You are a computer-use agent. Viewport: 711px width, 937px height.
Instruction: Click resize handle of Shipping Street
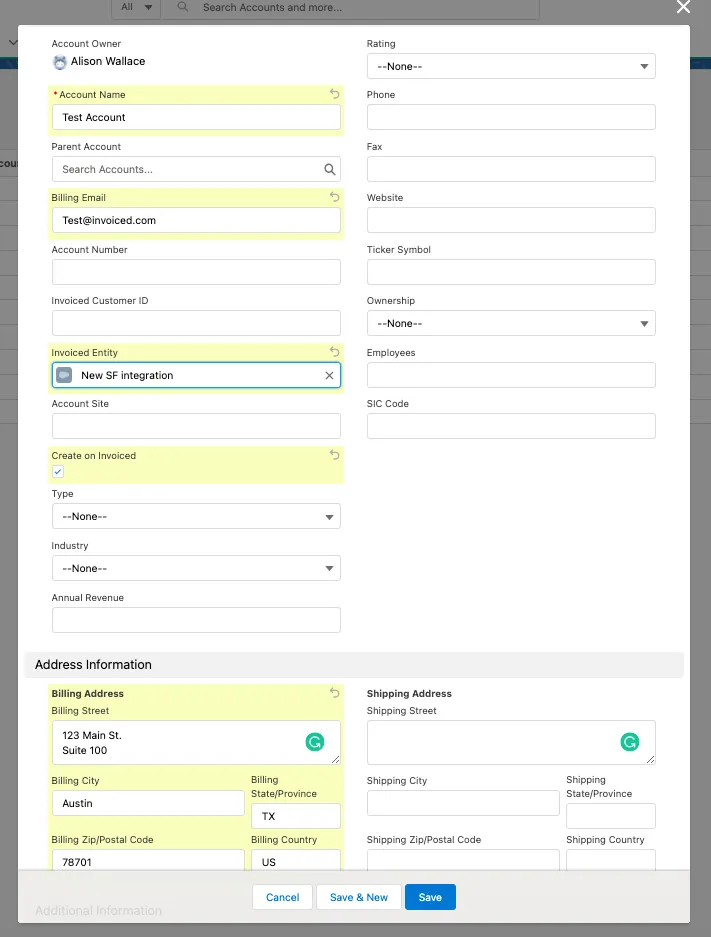click(650, 760)
